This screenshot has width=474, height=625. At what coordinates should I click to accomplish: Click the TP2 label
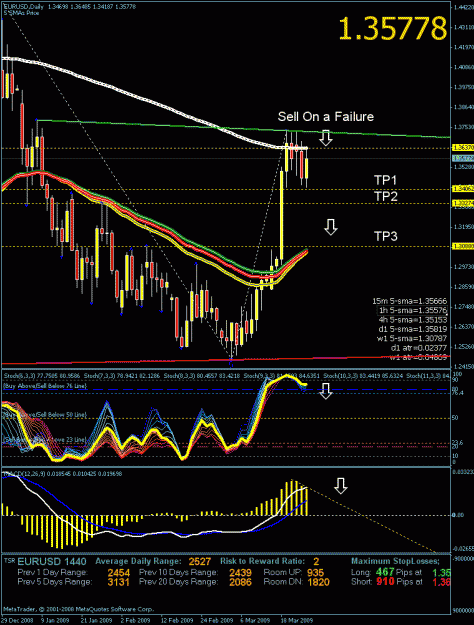coord(385,196)
